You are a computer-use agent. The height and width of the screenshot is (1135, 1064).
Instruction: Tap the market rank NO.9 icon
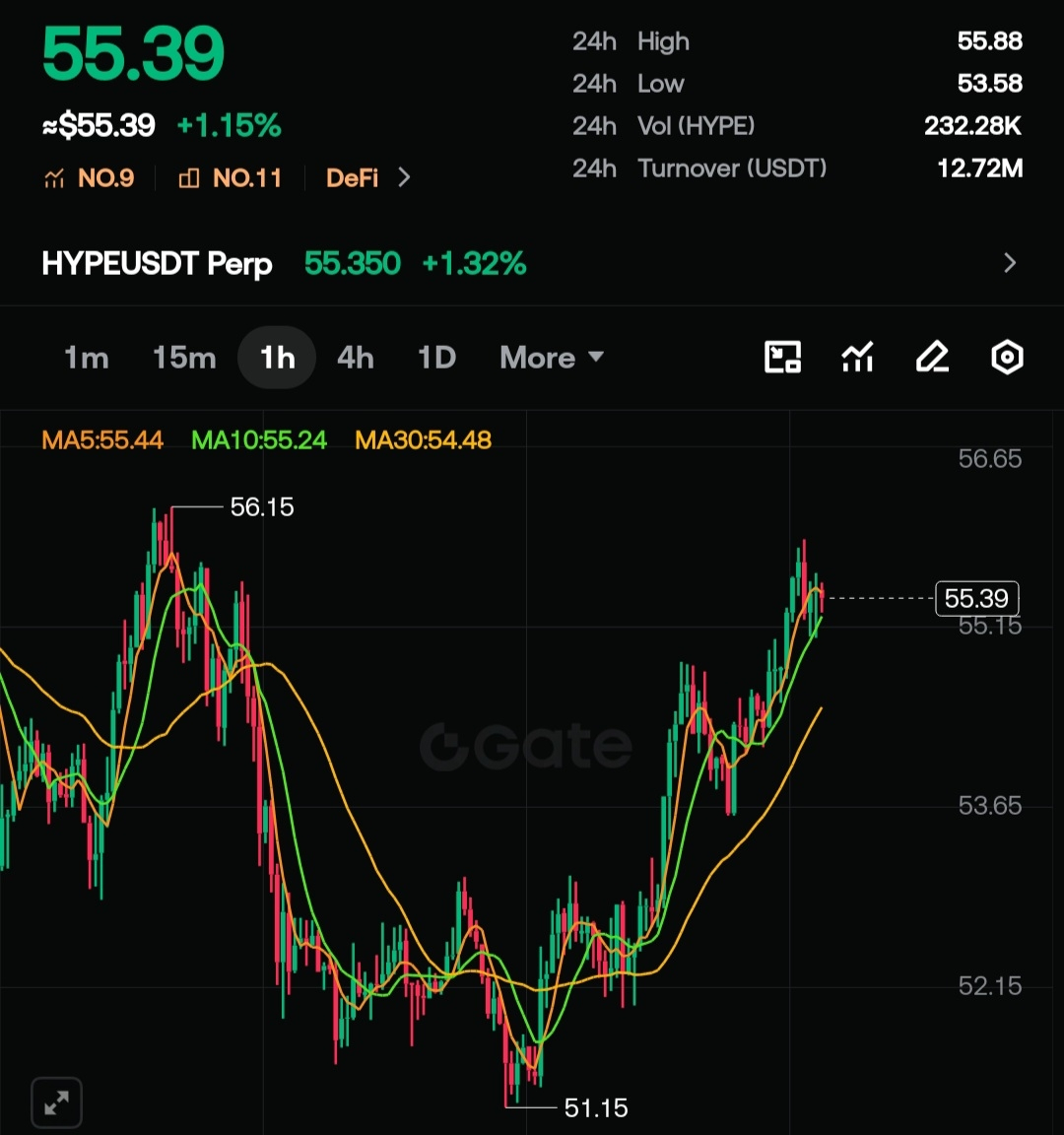click(x=54, y=178)
